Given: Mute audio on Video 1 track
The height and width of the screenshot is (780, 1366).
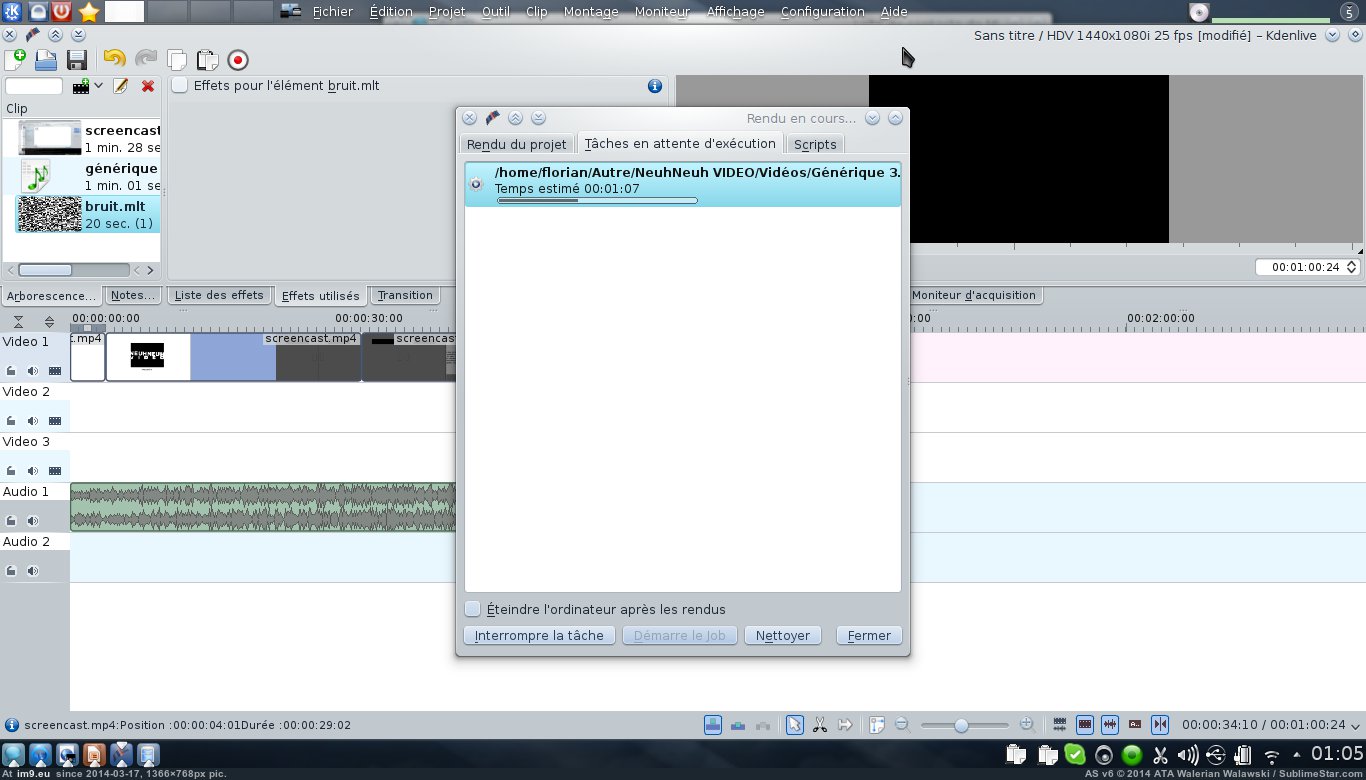Looking at the screenshot, I should (33, 370).
